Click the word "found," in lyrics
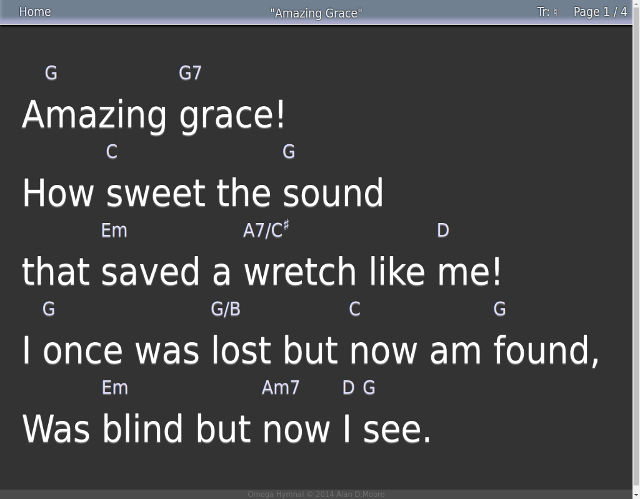 point(546,350)
